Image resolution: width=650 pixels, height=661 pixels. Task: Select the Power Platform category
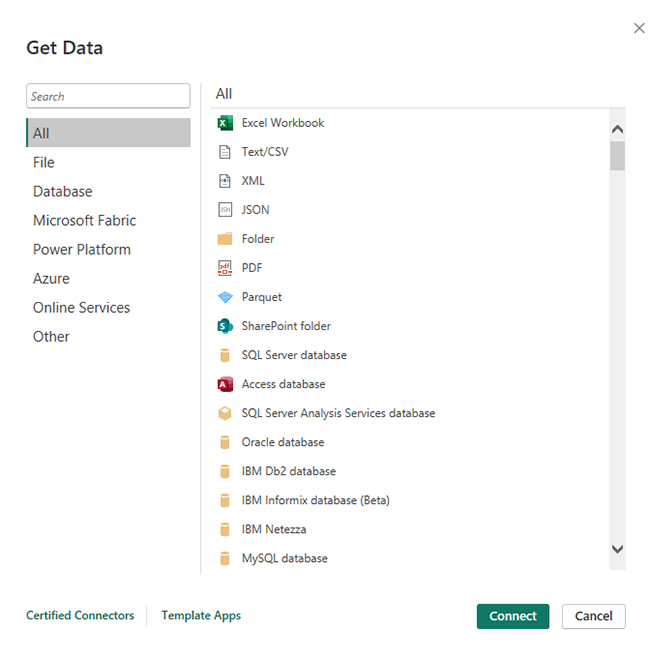108,250
